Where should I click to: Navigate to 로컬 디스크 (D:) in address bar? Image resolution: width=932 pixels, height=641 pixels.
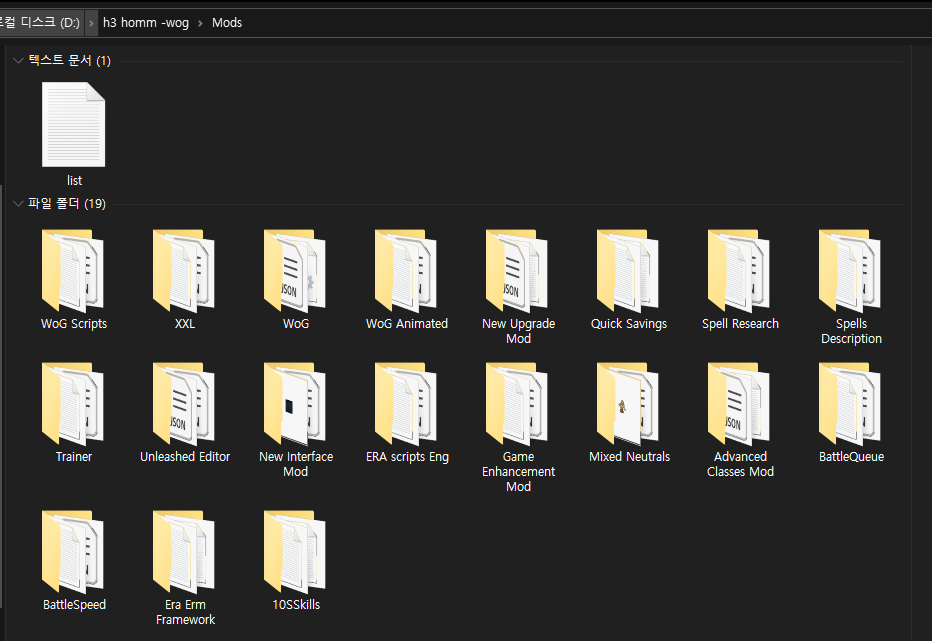pos(40,23)
